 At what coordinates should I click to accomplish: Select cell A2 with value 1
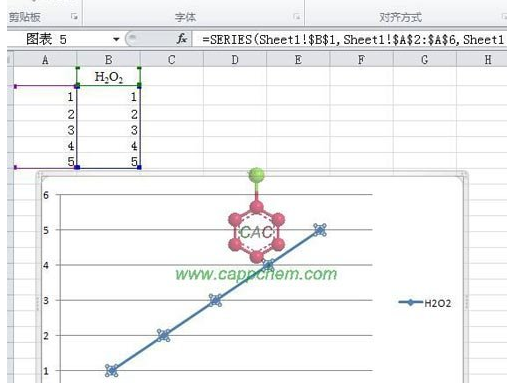click(x=45, y=97)
